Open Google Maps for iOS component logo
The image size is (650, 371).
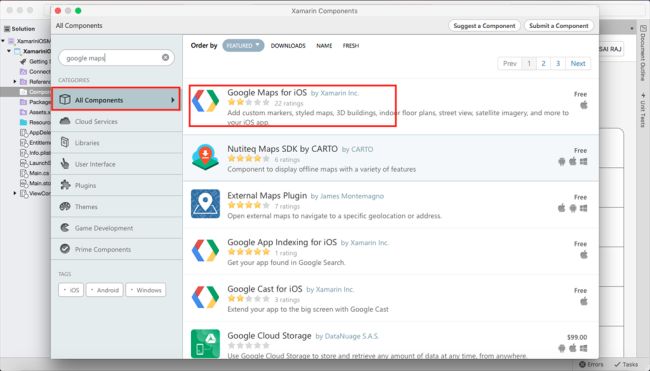tap(205, 101)
